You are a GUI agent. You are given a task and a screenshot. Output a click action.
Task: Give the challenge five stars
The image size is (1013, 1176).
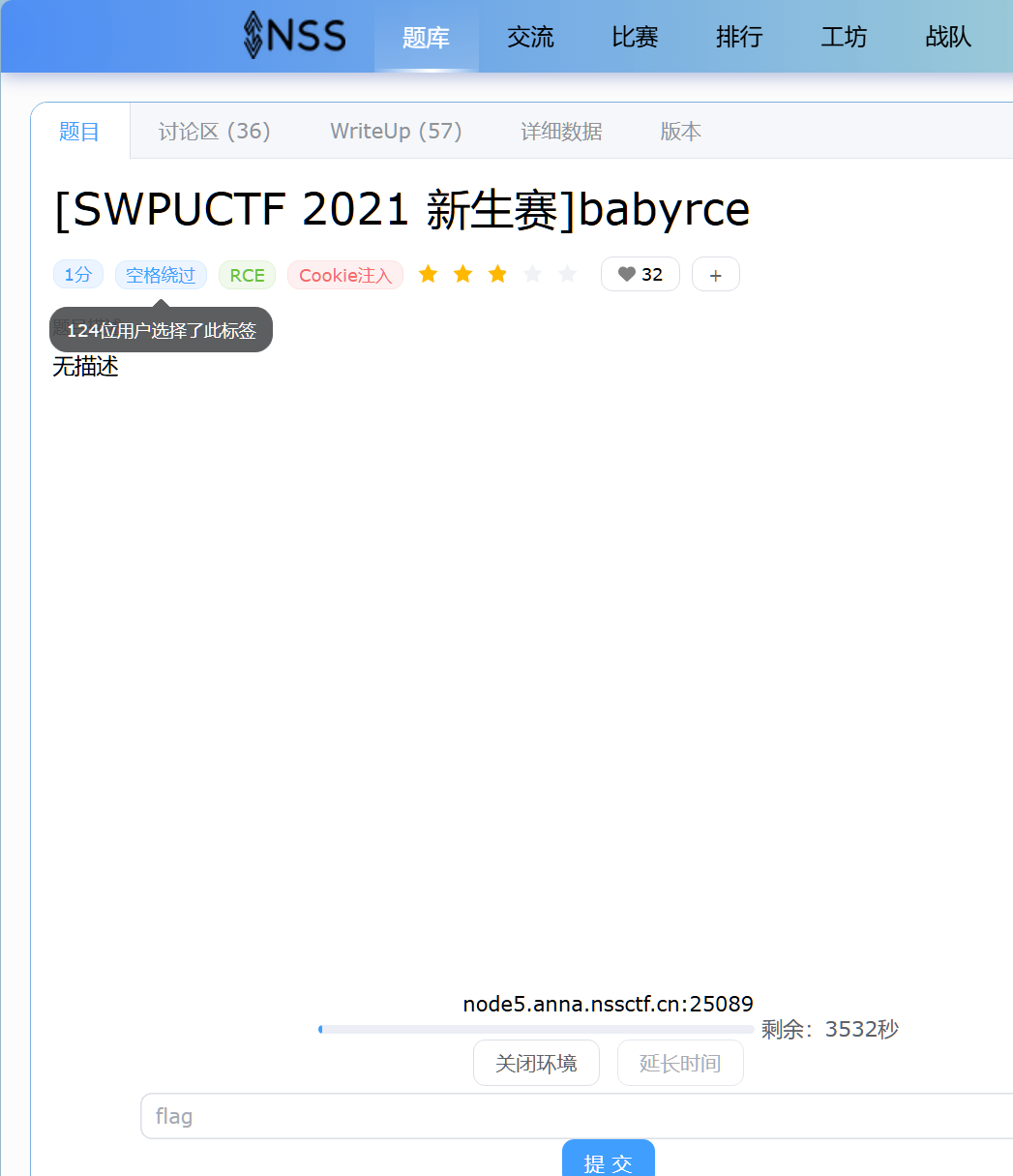point(567,275)
